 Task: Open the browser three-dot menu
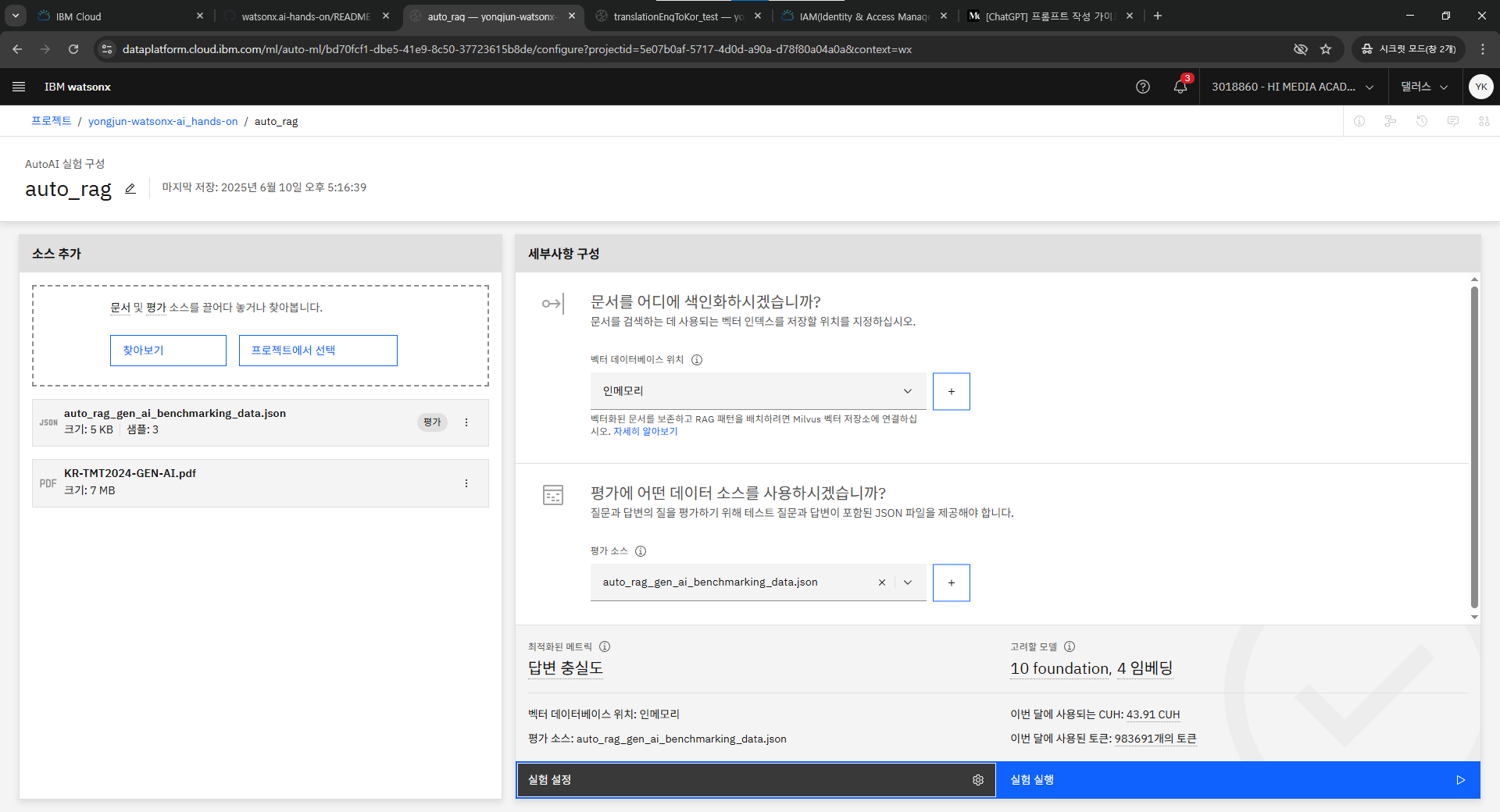coord(1483,49)
